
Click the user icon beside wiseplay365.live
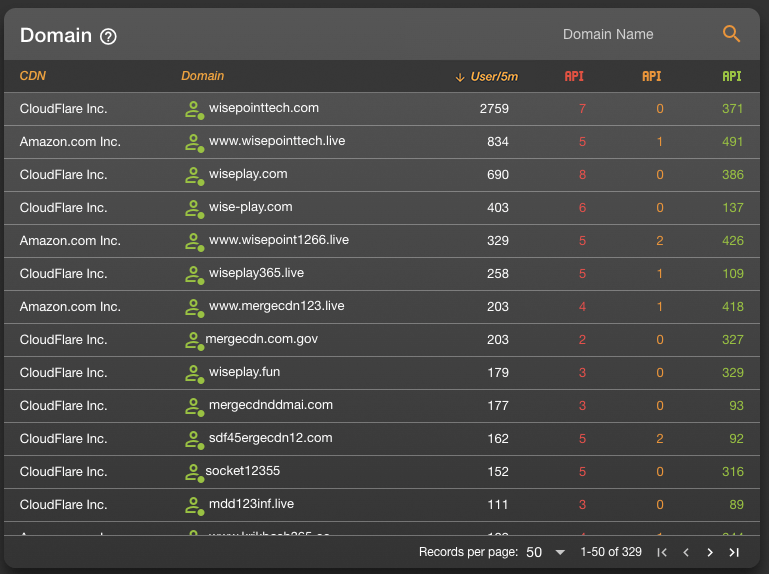click(194, 274)
